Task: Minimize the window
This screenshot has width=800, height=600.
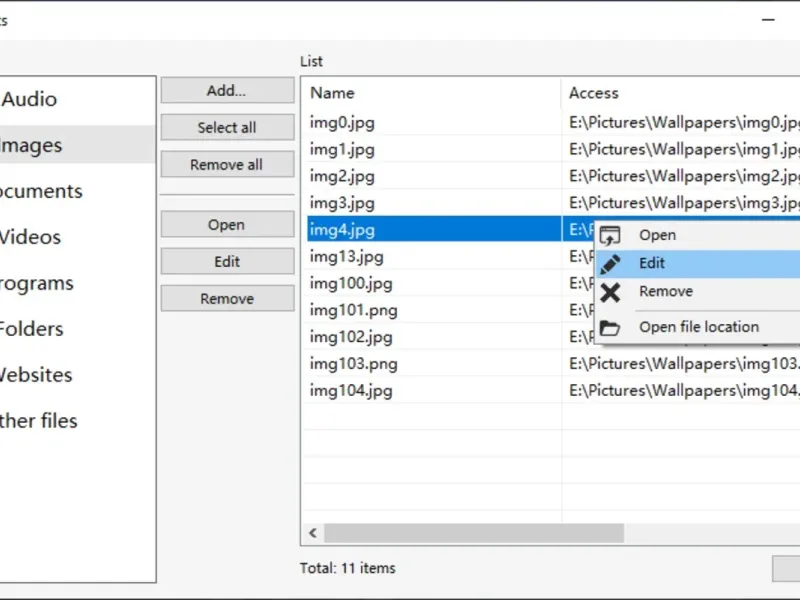Action: click(768, 20)
